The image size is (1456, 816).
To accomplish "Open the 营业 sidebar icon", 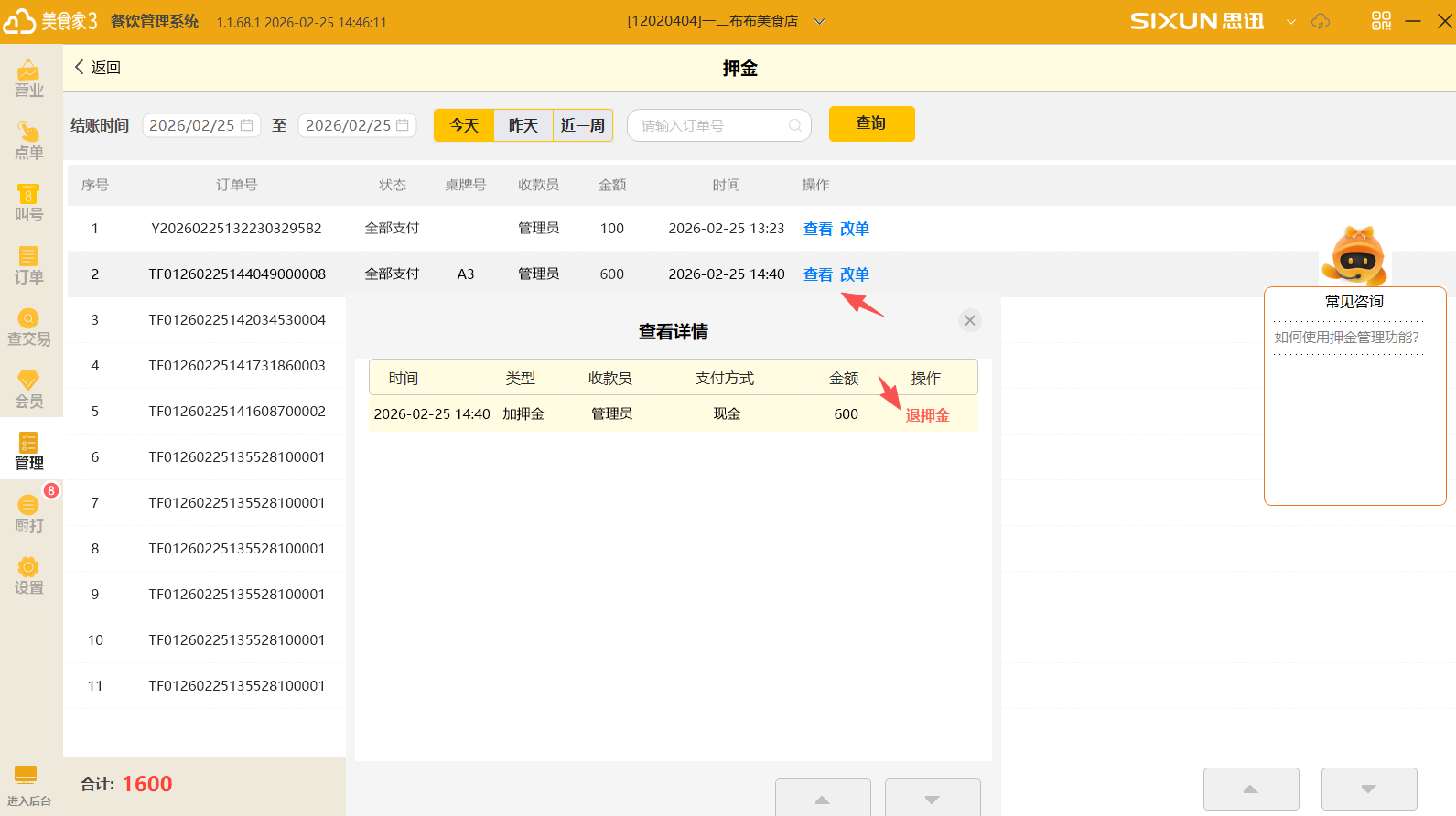I will [x=28, y=78].
